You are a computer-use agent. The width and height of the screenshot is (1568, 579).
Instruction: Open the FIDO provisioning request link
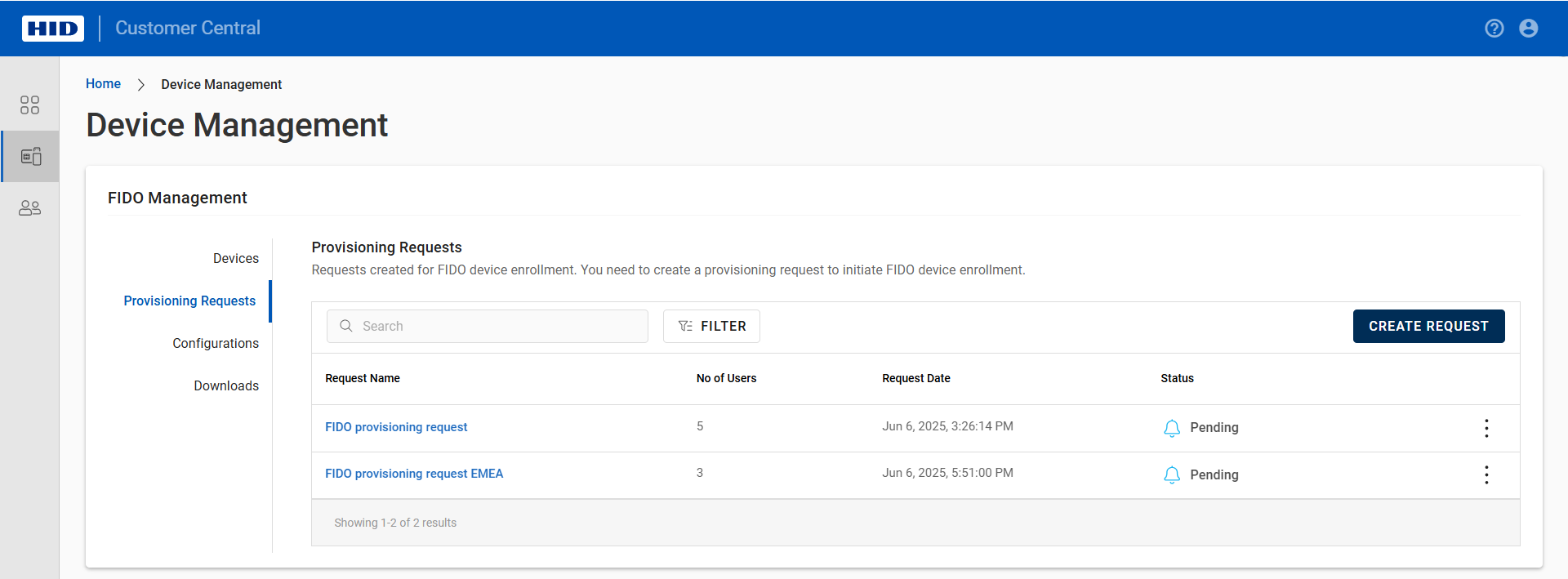click(396, 427)
